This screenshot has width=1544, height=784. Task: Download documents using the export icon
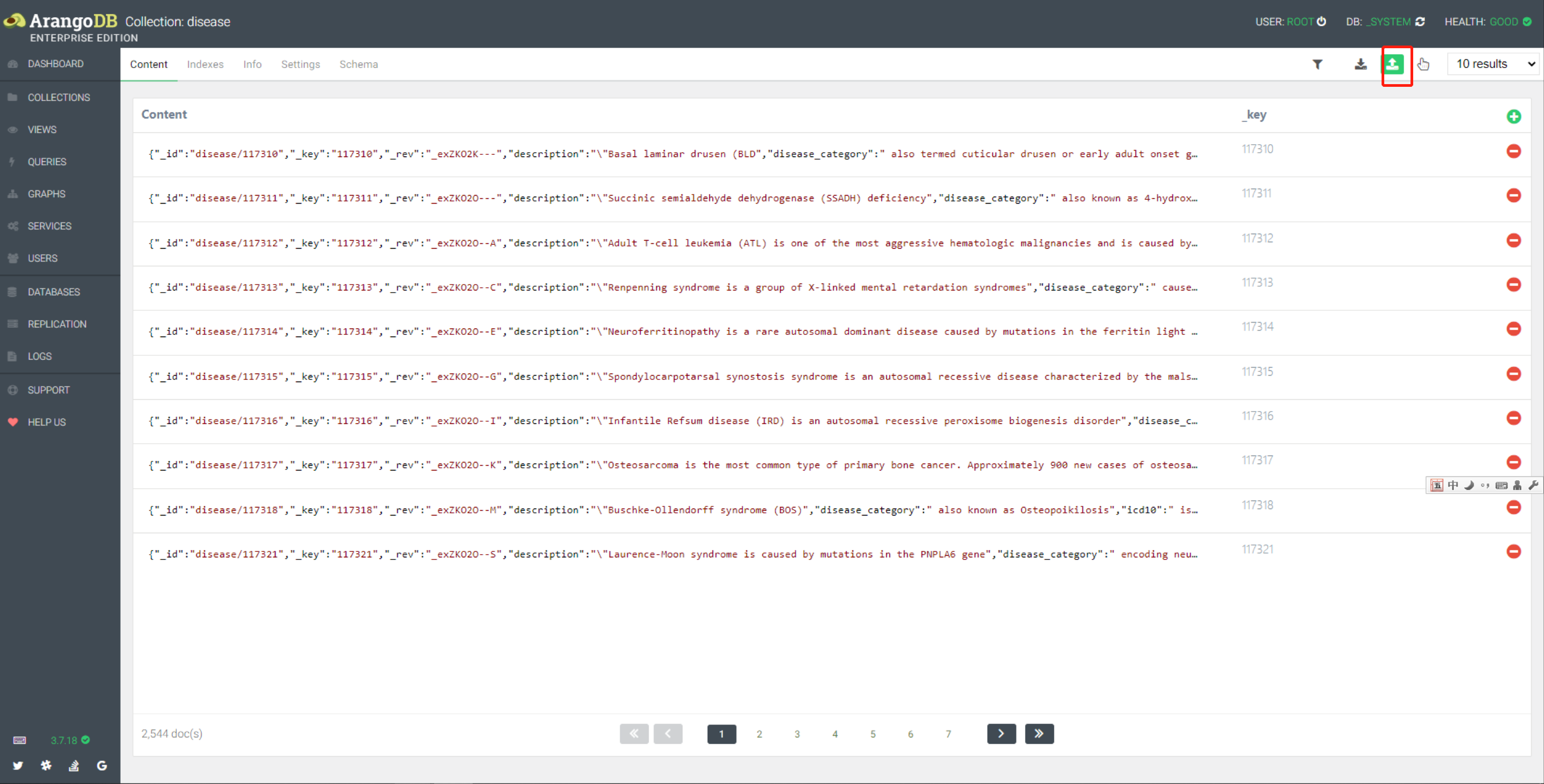[1361, 64]
